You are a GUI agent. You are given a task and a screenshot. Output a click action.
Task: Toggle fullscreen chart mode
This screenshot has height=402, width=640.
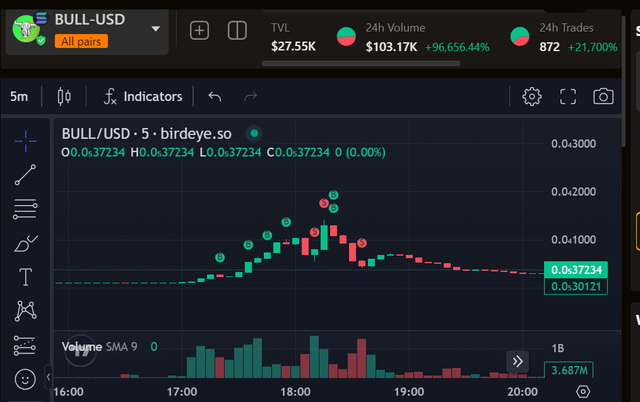(x=567, y=97)
